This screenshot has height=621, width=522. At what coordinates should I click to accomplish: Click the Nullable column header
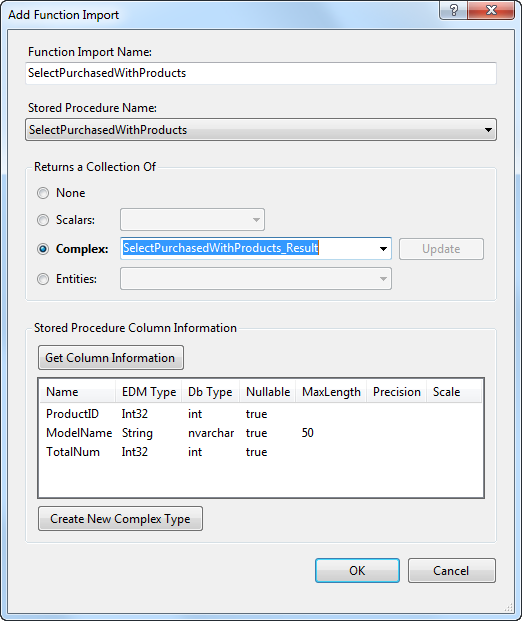(268, 392)
